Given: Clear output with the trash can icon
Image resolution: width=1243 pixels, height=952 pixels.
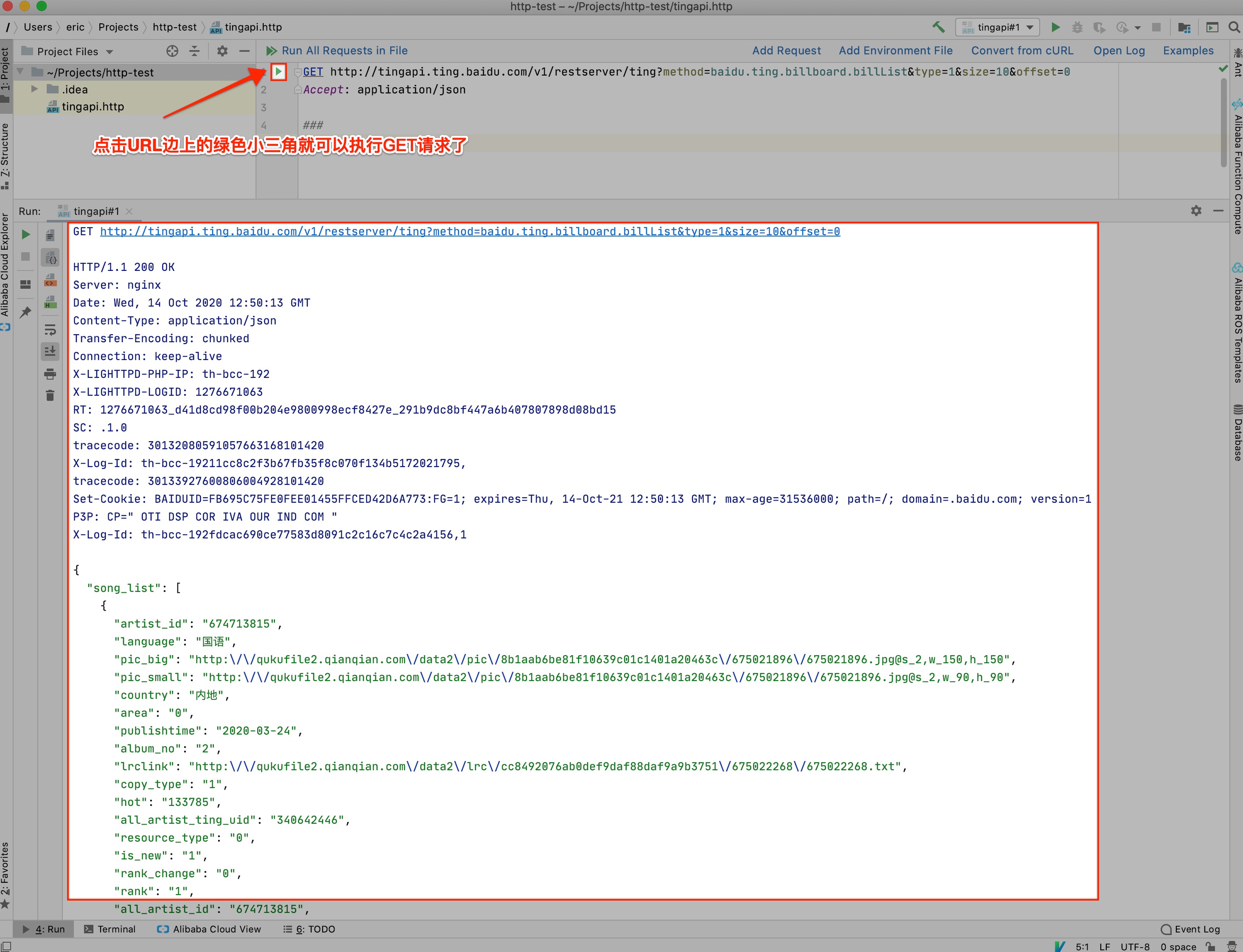Looking at the screenshot, I should point(51,395).
